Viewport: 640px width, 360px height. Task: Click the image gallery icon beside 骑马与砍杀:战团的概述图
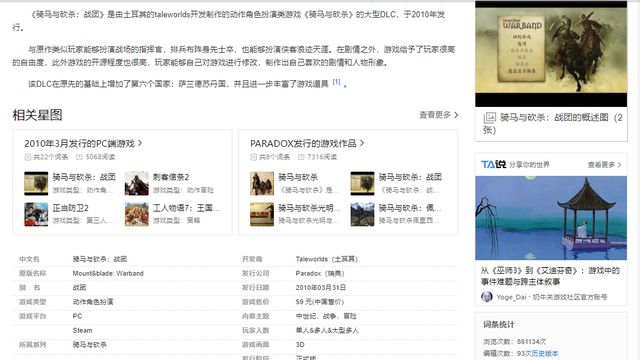[489, 118]
